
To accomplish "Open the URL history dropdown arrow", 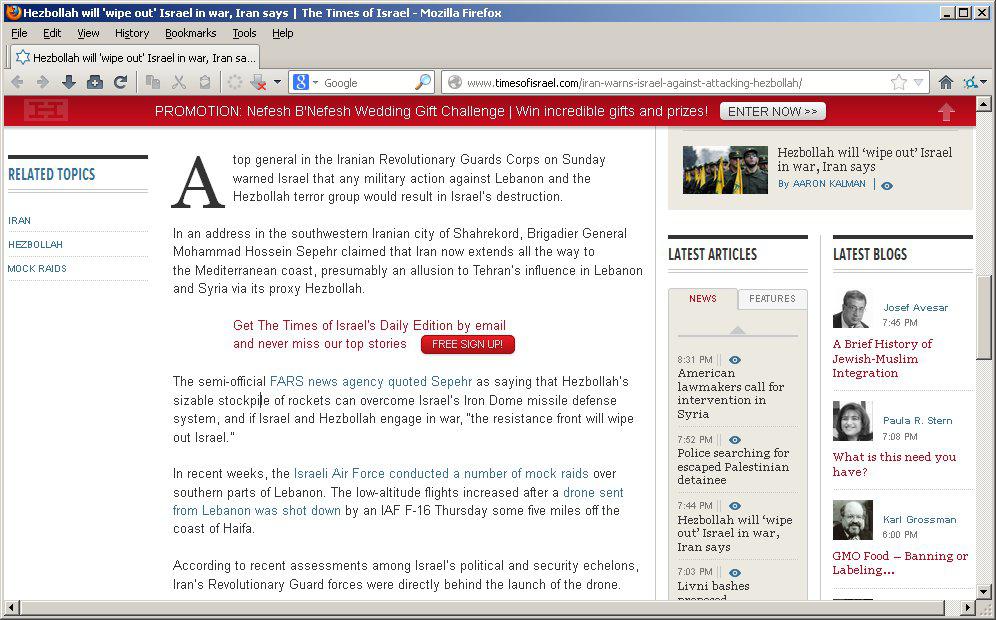I will click(919, 83).
